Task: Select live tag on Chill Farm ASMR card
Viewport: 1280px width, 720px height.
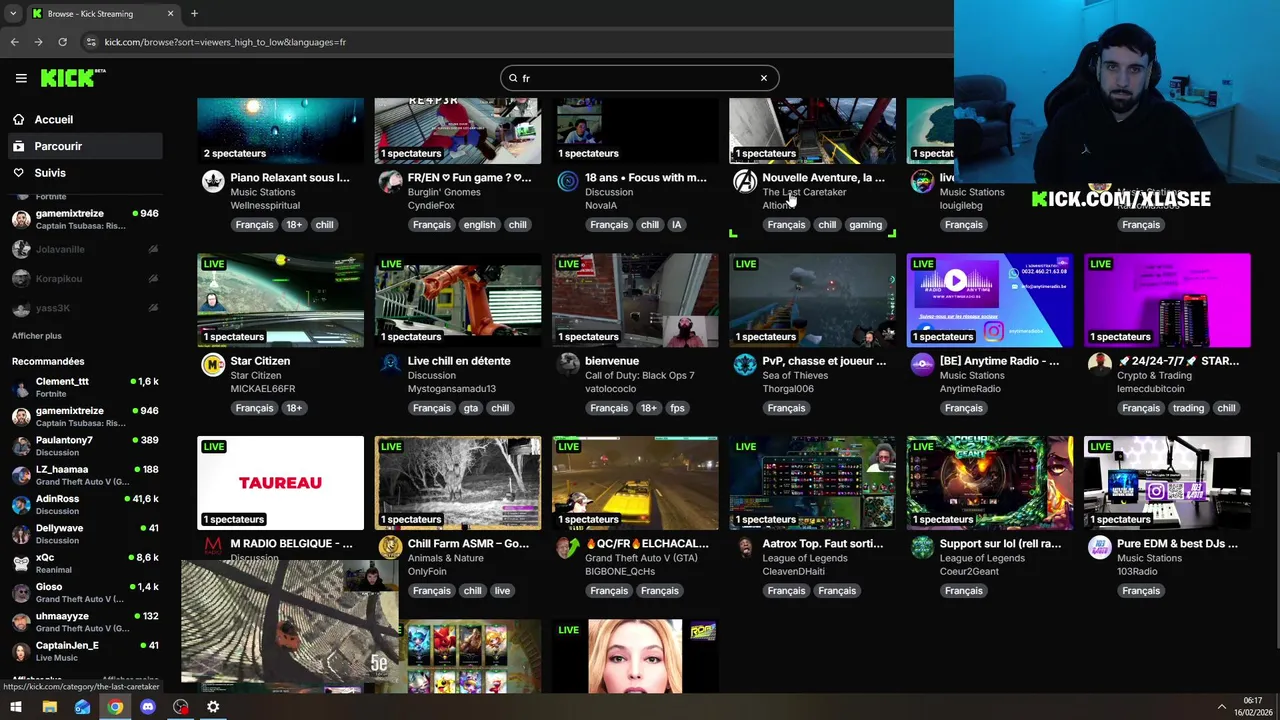Action: pos(502,591)
